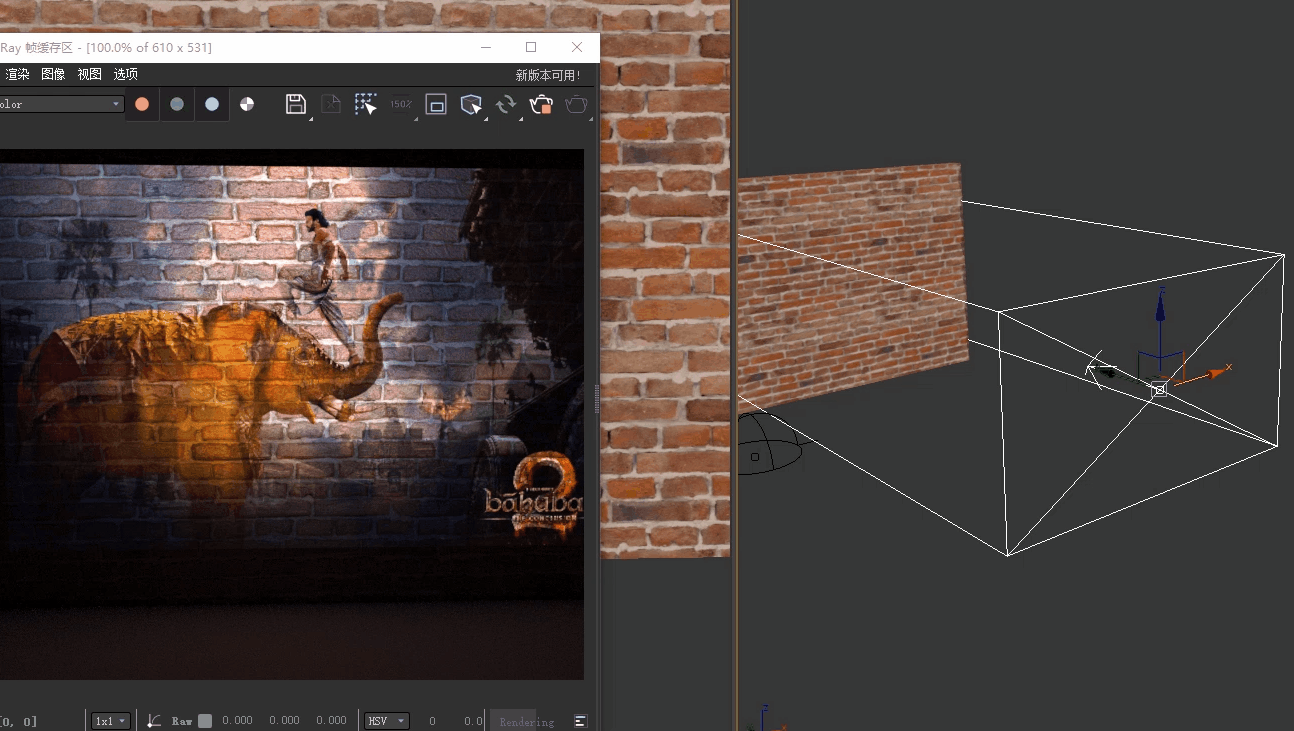Toggle the blue channel display button

(212, 104)
